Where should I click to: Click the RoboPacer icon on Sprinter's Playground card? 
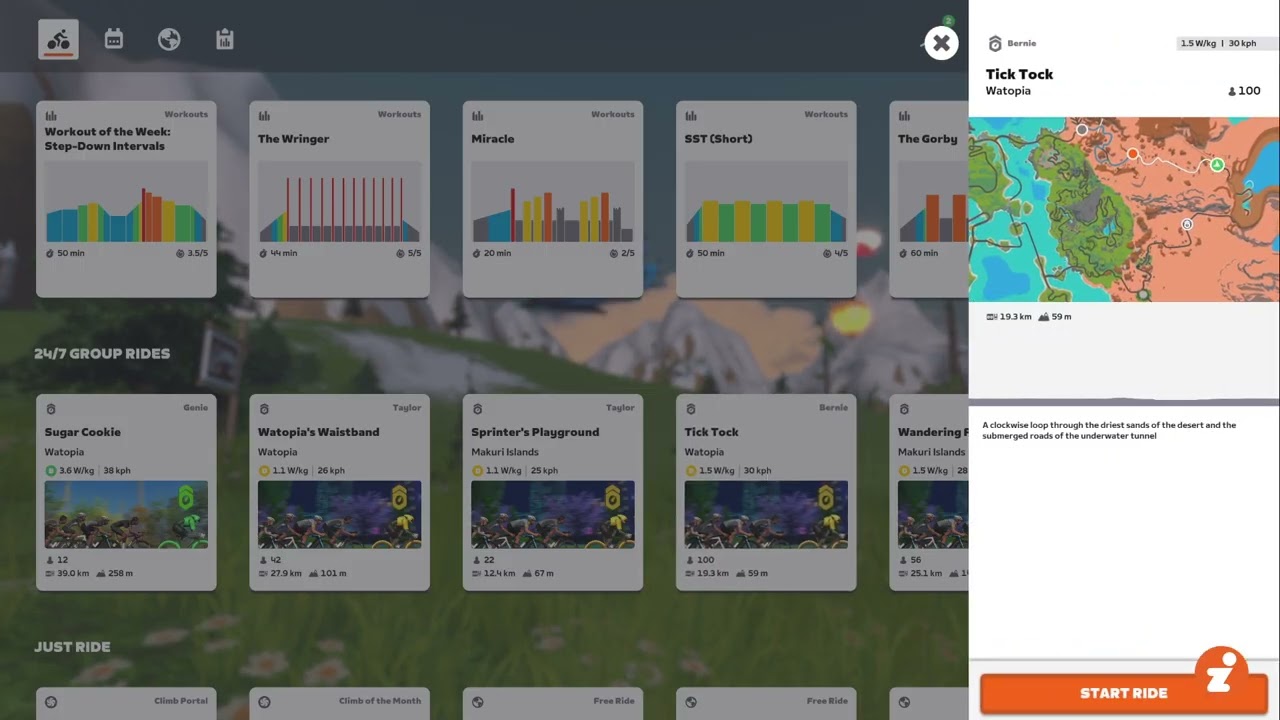pyautogui.click(x=477, y=409)
